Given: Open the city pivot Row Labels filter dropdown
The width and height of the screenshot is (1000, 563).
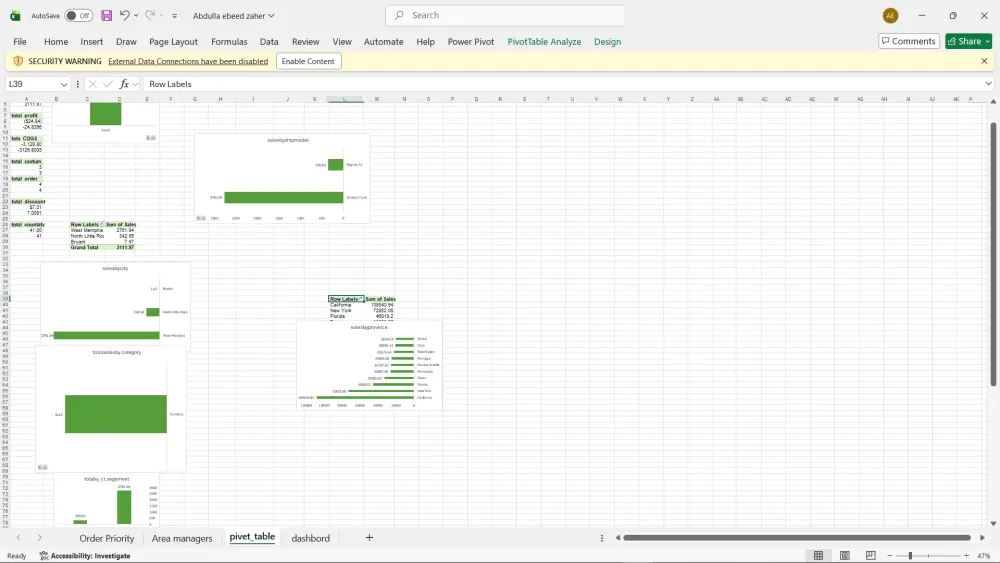Looking at the screenshot, I should pos(101,224).
